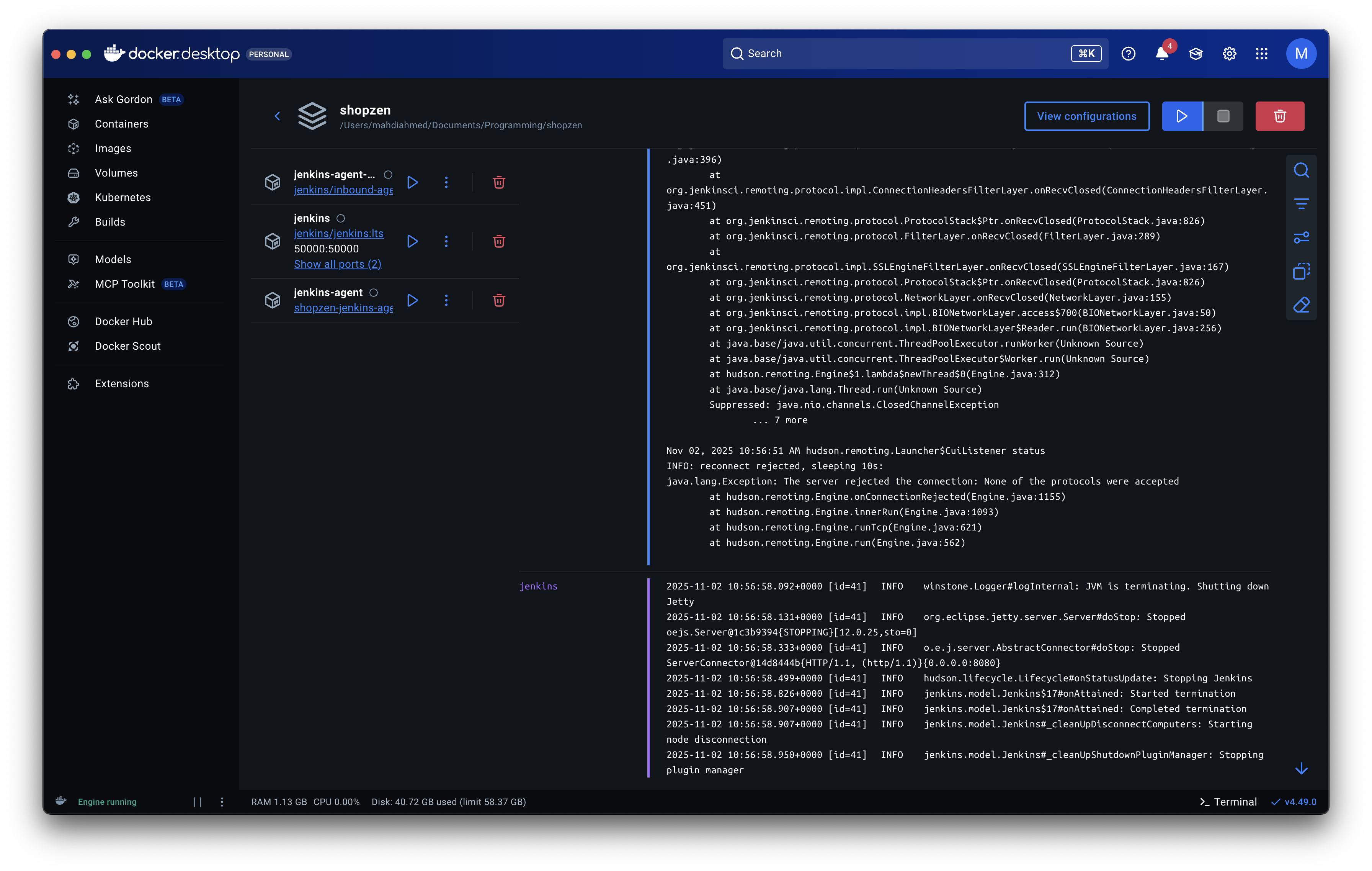Click View configurations button
The height and width of the screenshot is (871, 1372).
1086,116
